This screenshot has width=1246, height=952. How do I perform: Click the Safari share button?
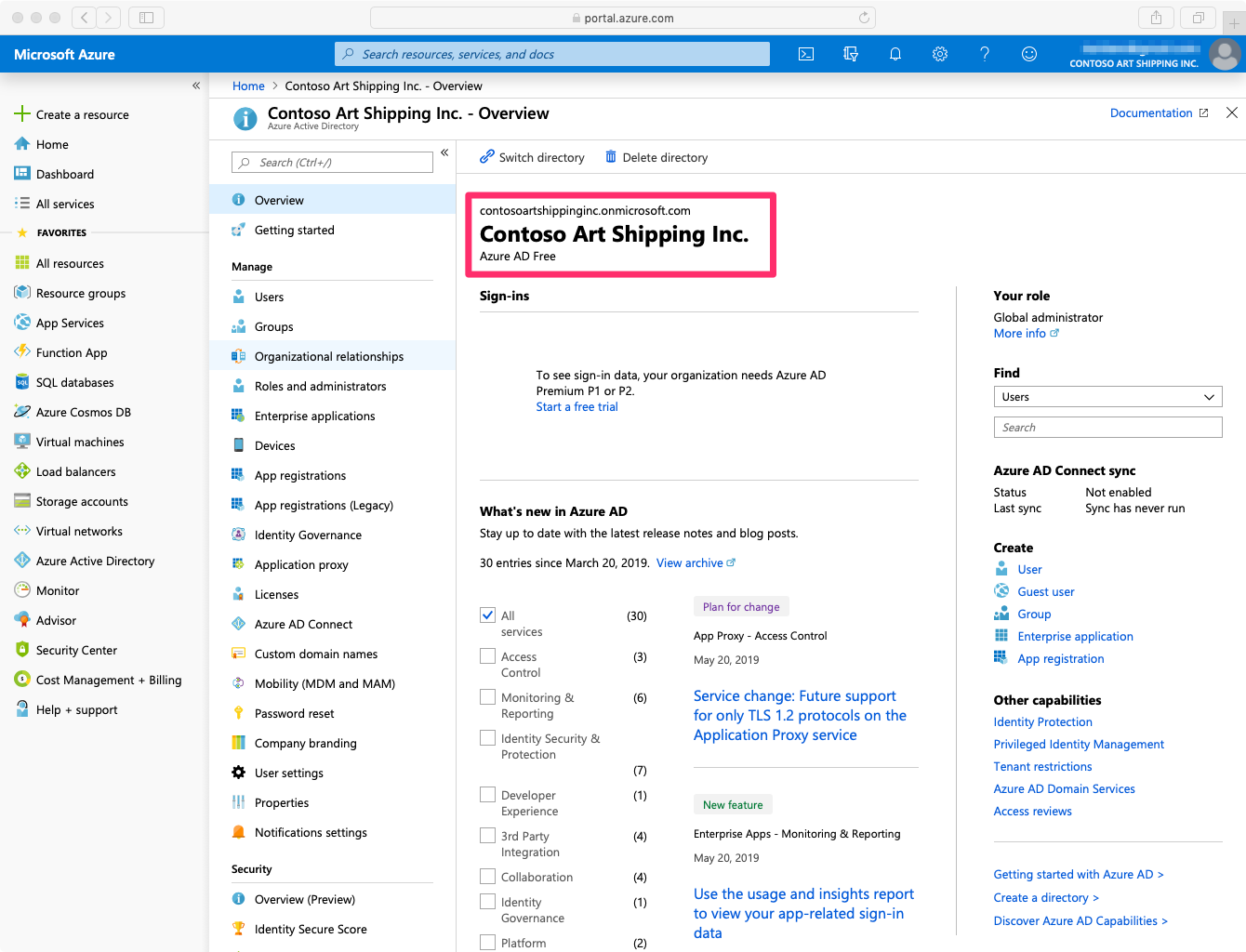pos(1156,18)
